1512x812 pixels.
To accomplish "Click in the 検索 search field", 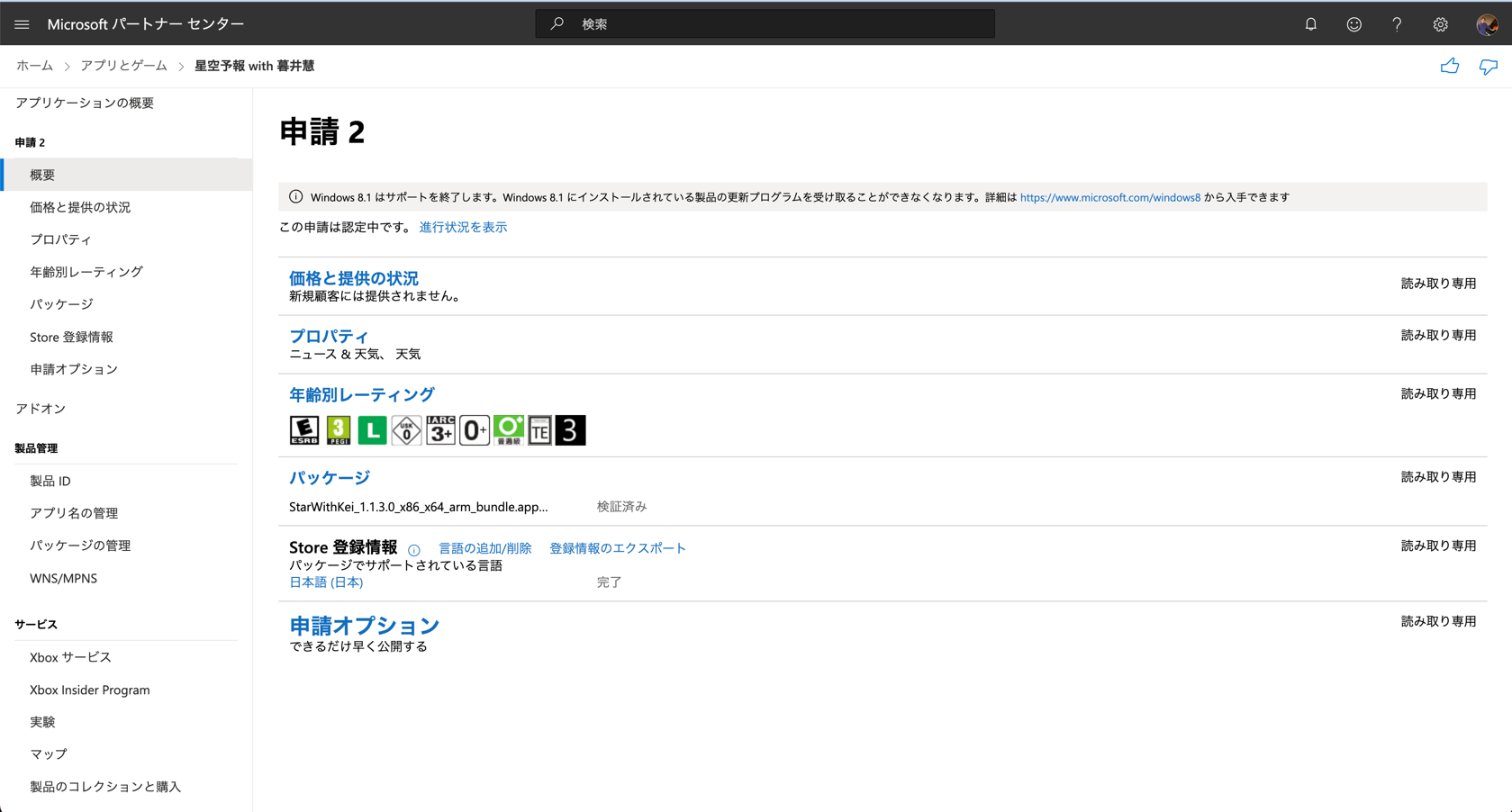I will click(765, 24).
